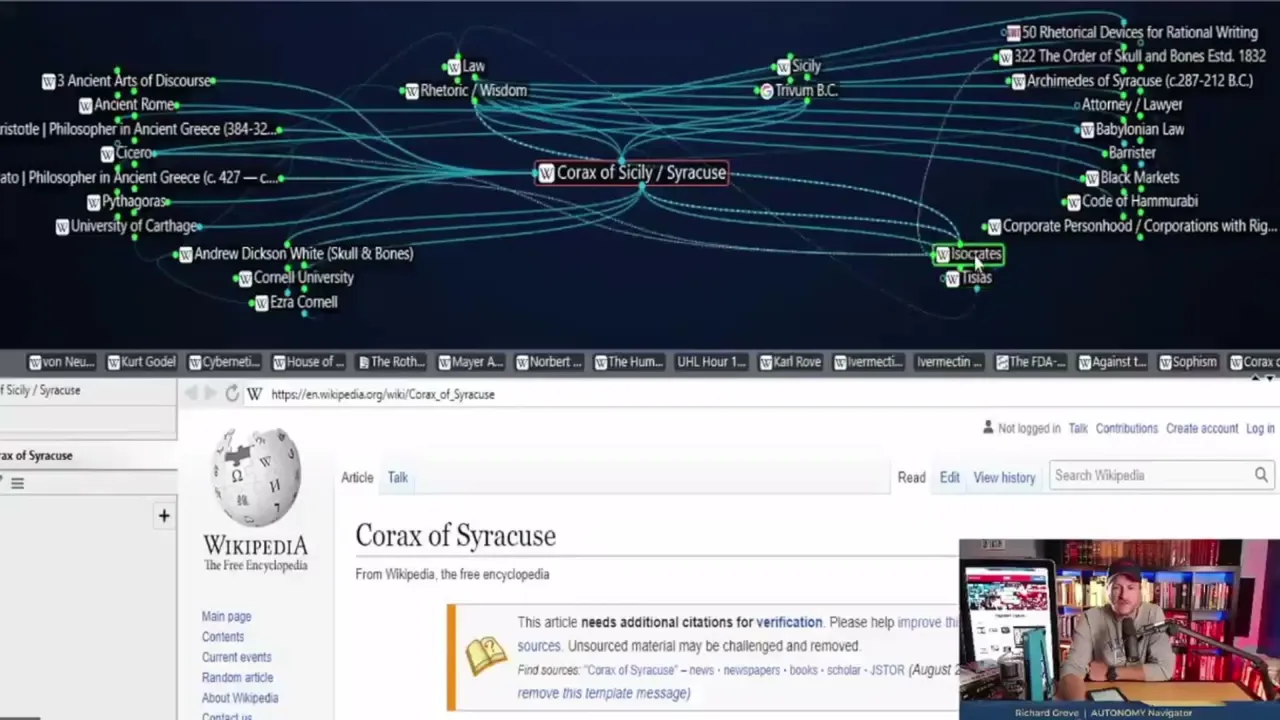Reload the Corax of Syracuse web page
Screen dimensions: 1280x720
[x=232, y=394]
